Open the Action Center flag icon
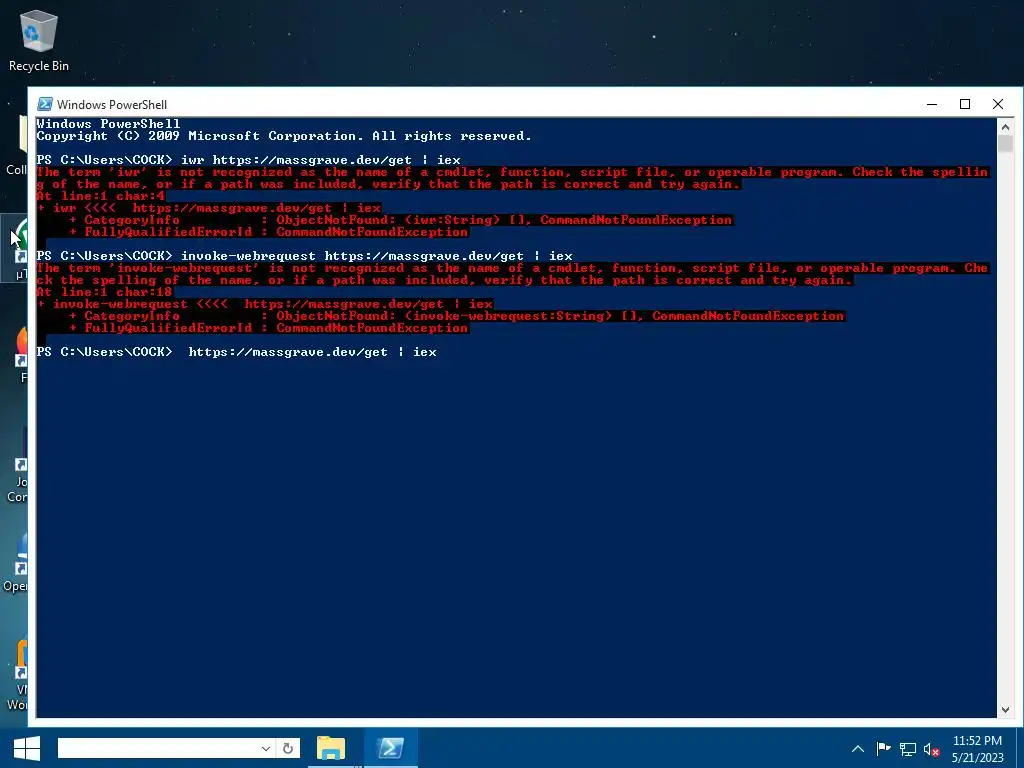Image resolution: width=1024 pixels, height=768 pixels. point(883,749)
